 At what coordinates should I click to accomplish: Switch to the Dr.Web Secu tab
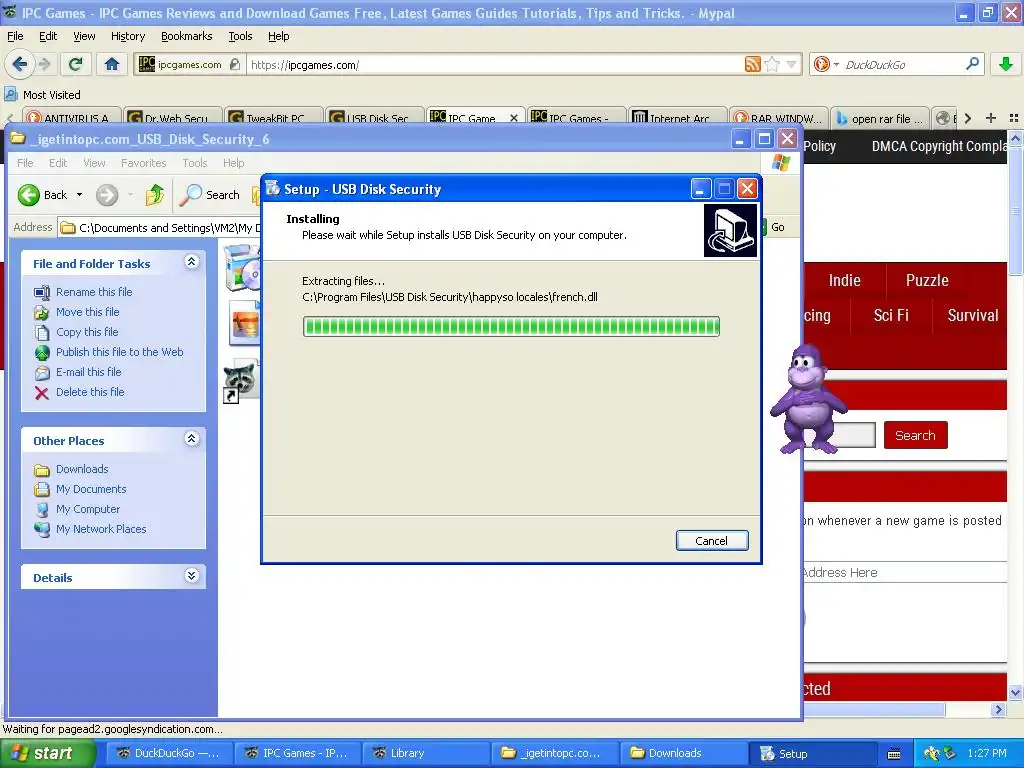click(172, 118)
